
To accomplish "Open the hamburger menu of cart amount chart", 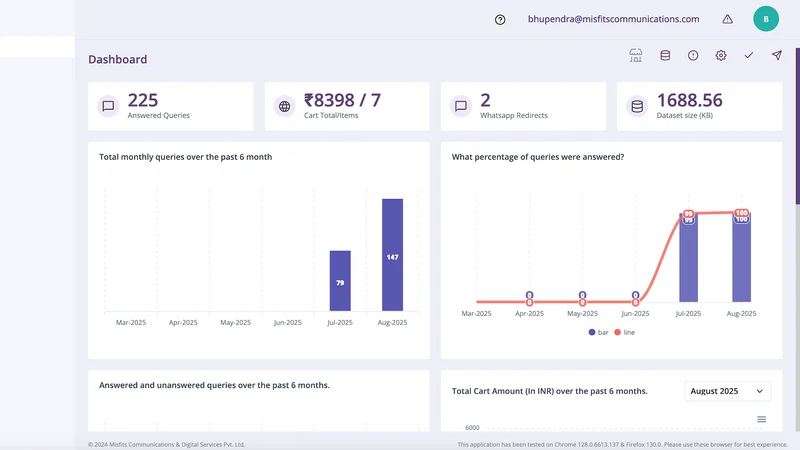I will coord(762,419).
